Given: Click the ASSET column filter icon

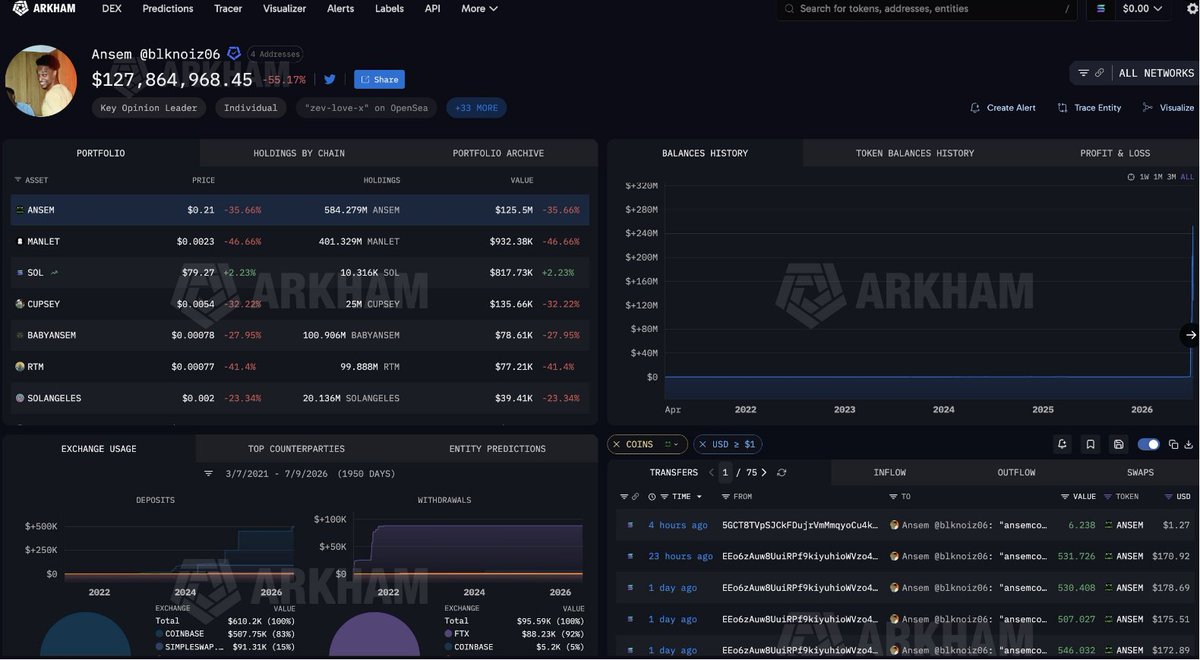Looking at the screenshot, I should tap(17, 180).
